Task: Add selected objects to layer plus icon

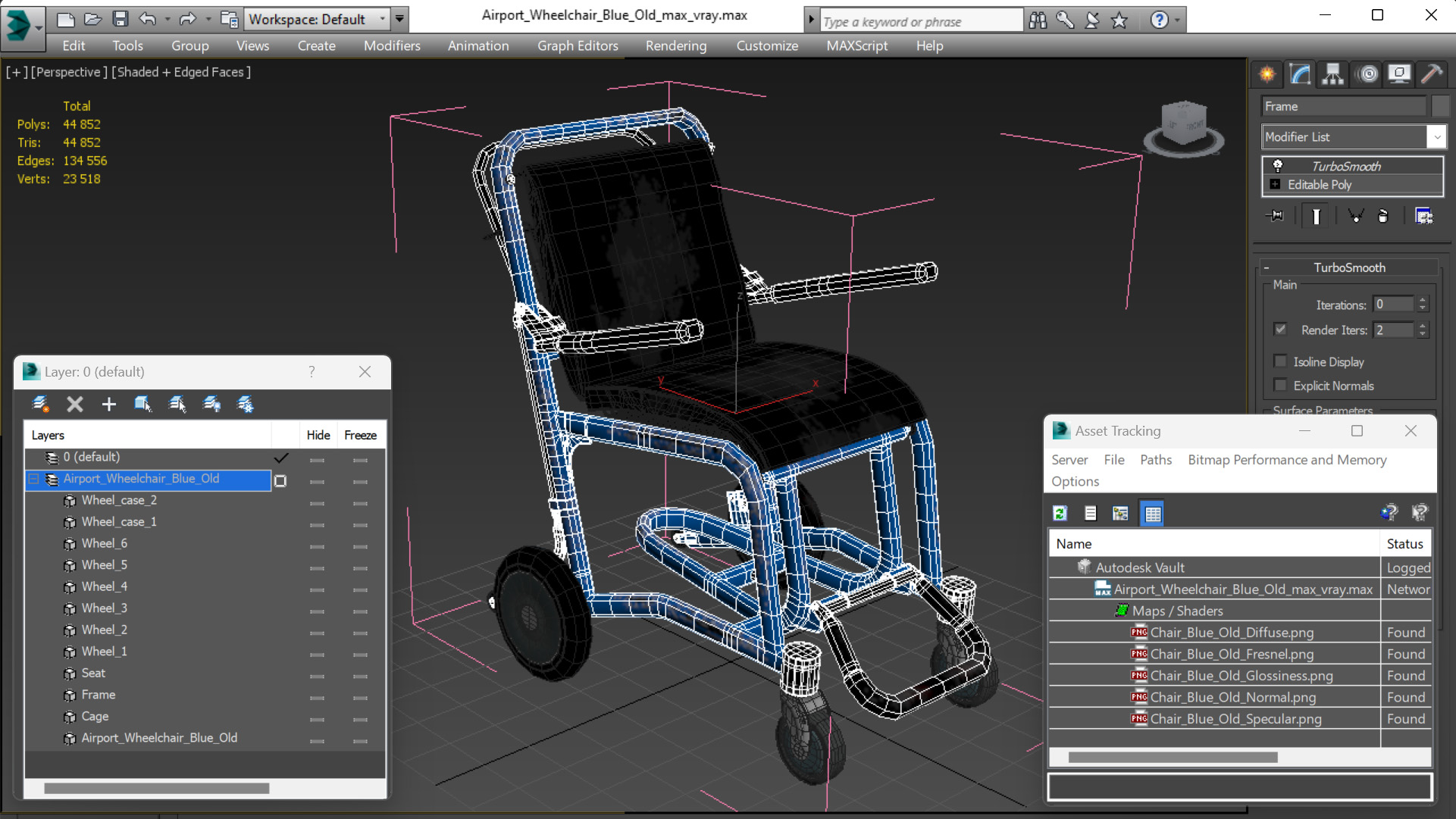Action: 109,404
